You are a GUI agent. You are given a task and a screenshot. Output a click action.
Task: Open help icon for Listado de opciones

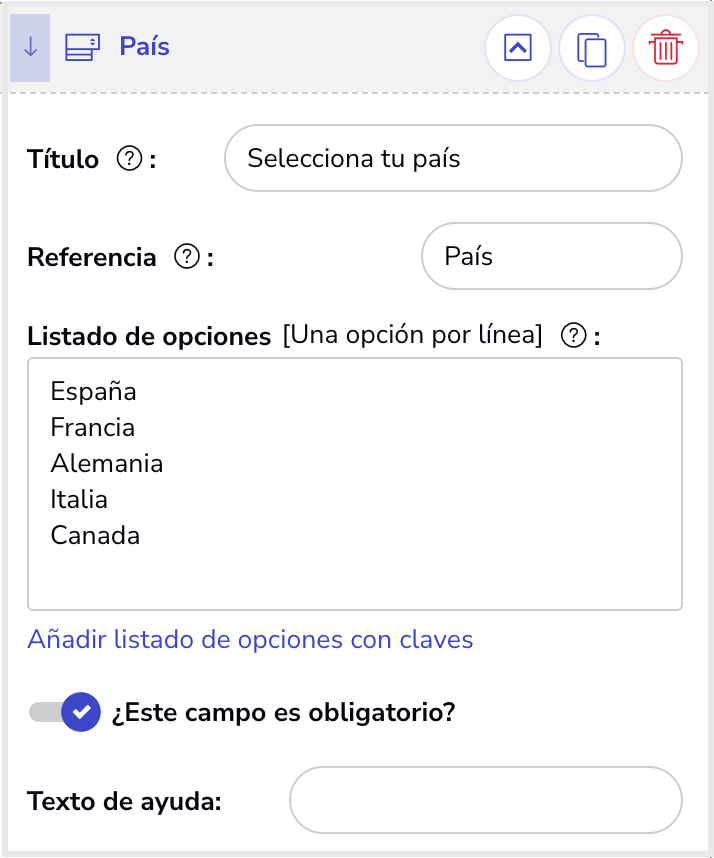pos(574,335)
